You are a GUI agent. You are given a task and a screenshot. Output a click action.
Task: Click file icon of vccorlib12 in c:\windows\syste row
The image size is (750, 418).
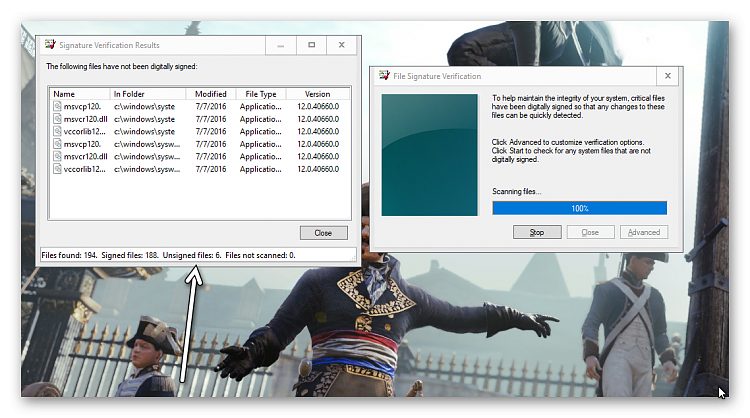[57, 131]
